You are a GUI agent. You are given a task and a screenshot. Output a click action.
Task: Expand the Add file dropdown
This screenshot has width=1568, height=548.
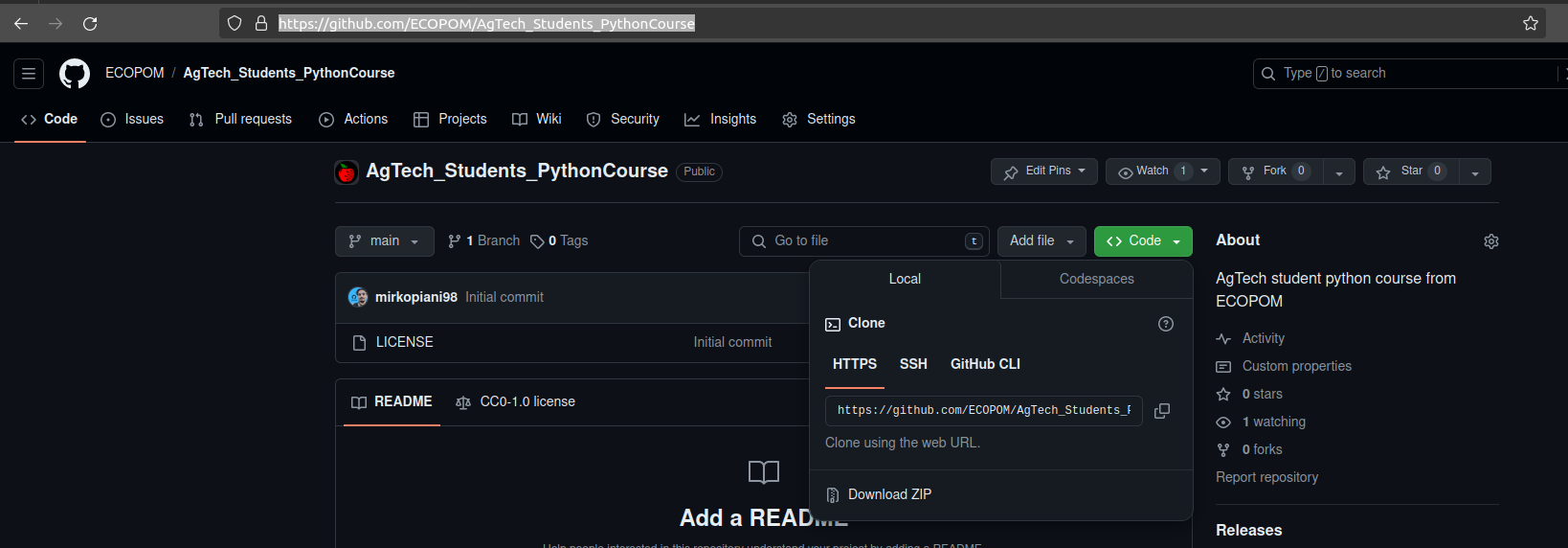1042,241
